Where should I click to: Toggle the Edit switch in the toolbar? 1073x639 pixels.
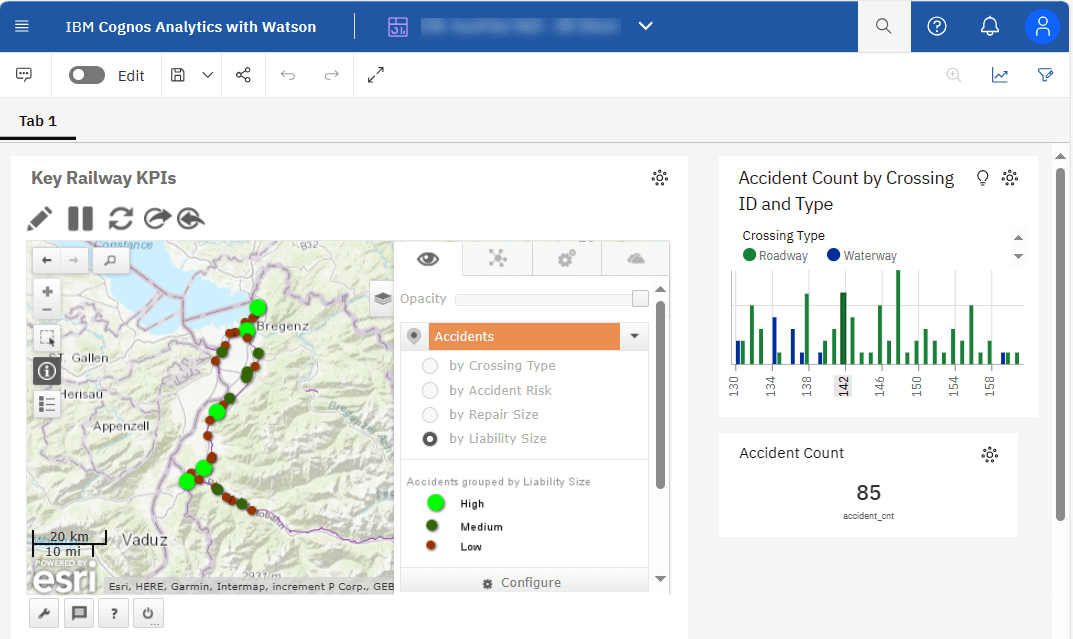coord(86,75)
